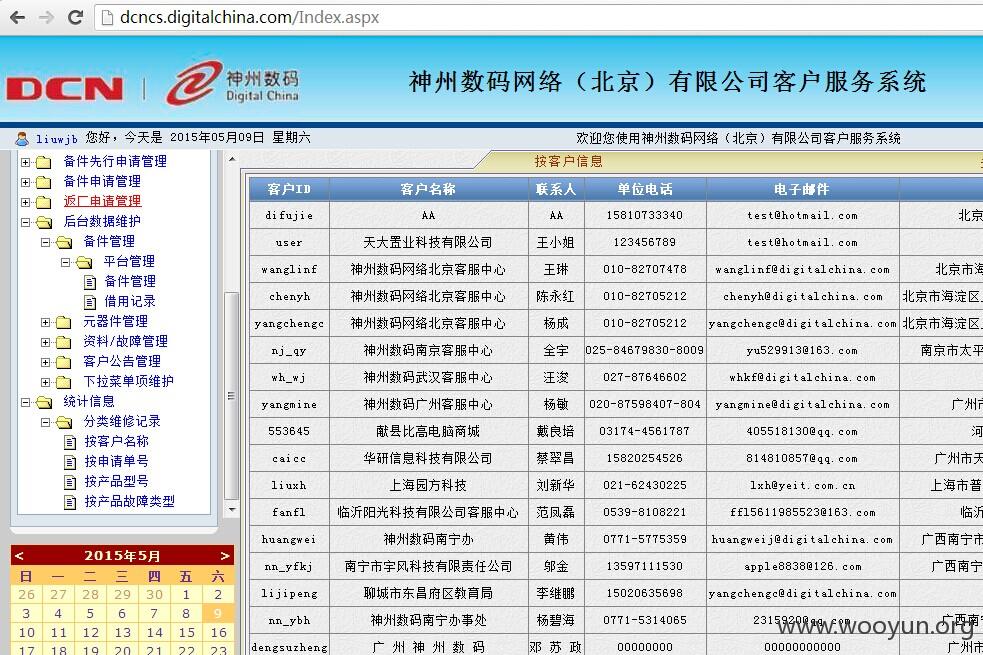Click the tree panel scrollbar thumb
This screenshot has width=983, height=655.
[x=231, y=396]
